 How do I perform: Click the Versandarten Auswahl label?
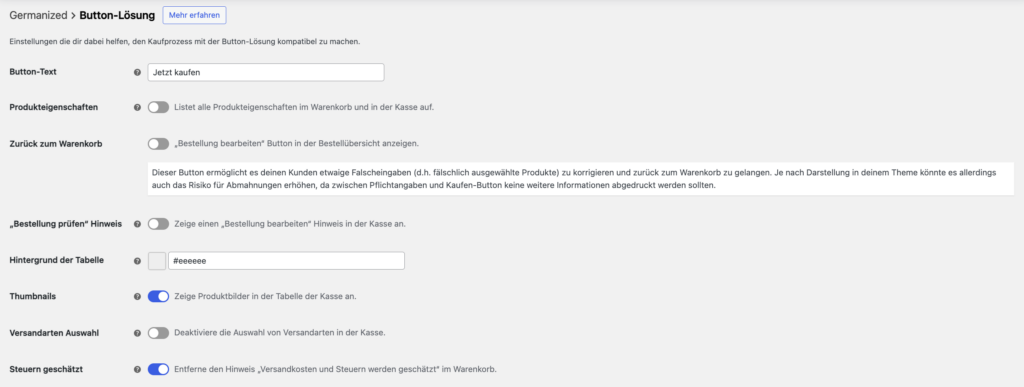point(54,332)
